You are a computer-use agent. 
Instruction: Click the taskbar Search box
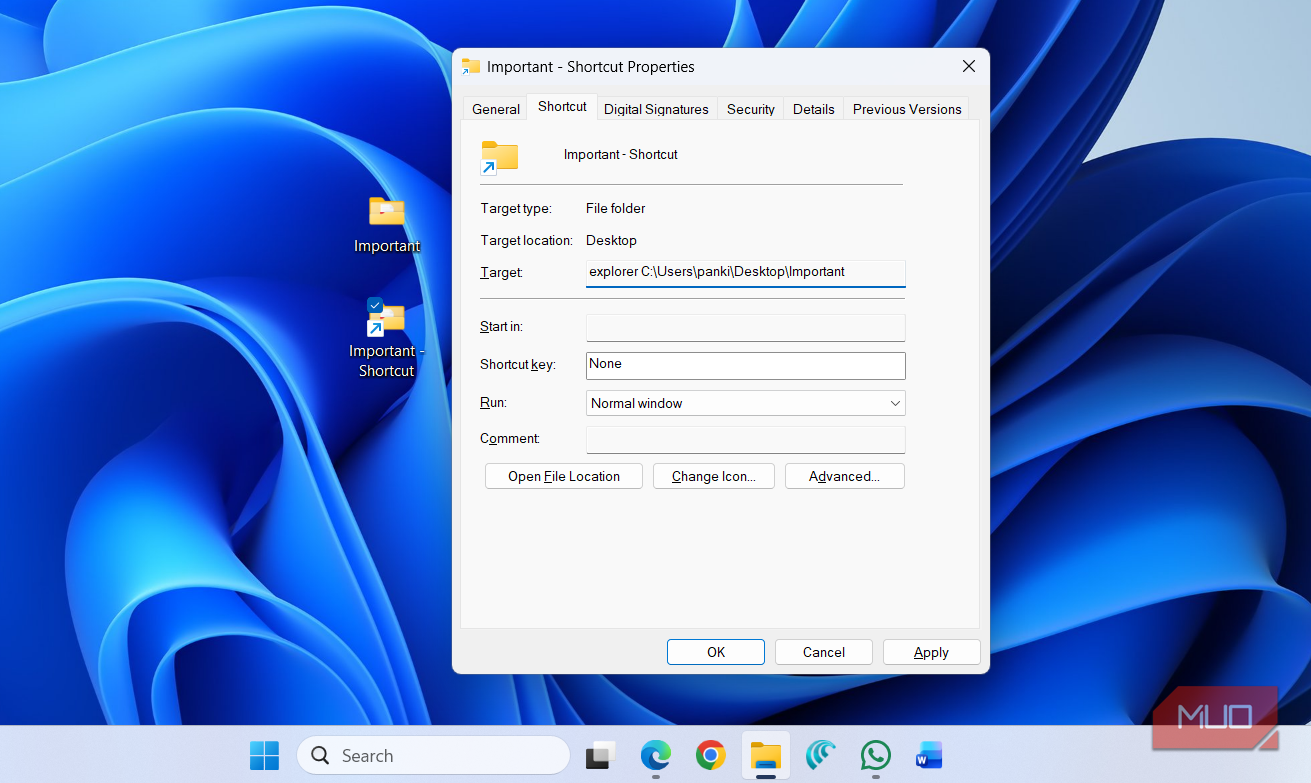coord(433,755)
